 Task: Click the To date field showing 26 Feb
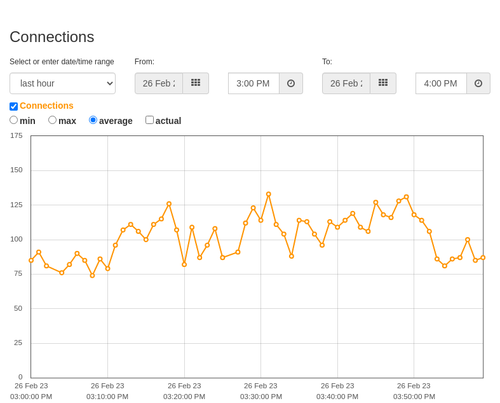[x=346, y=83]
